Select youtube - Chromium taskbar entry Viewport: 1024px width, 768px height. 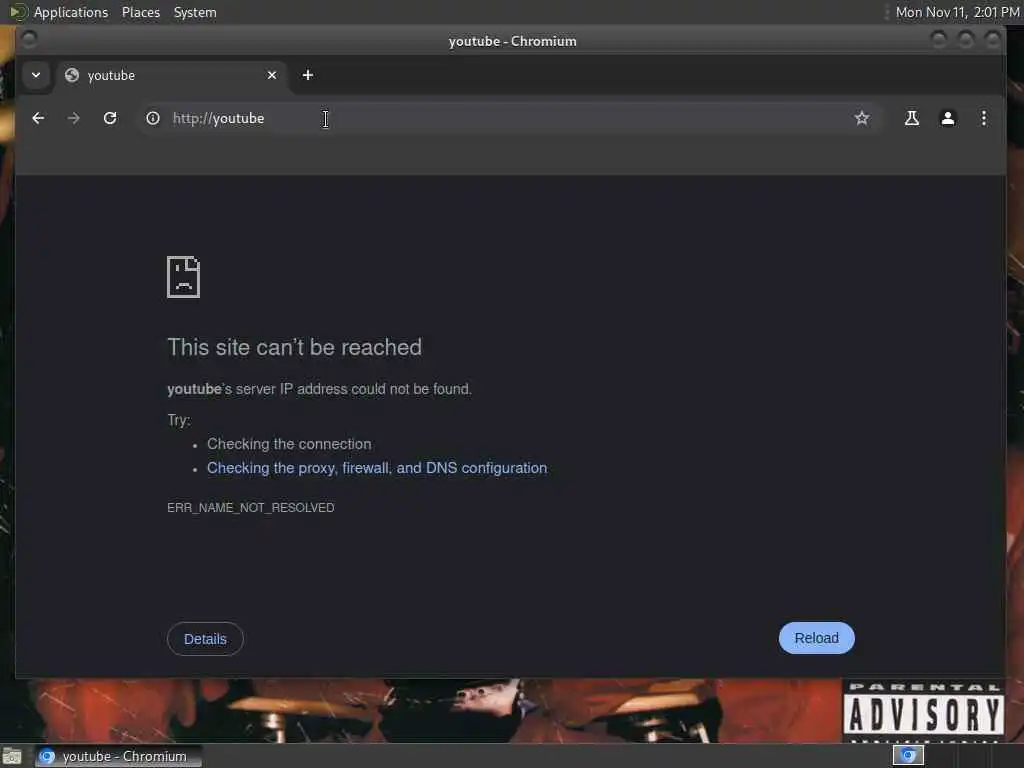(118, 756)
